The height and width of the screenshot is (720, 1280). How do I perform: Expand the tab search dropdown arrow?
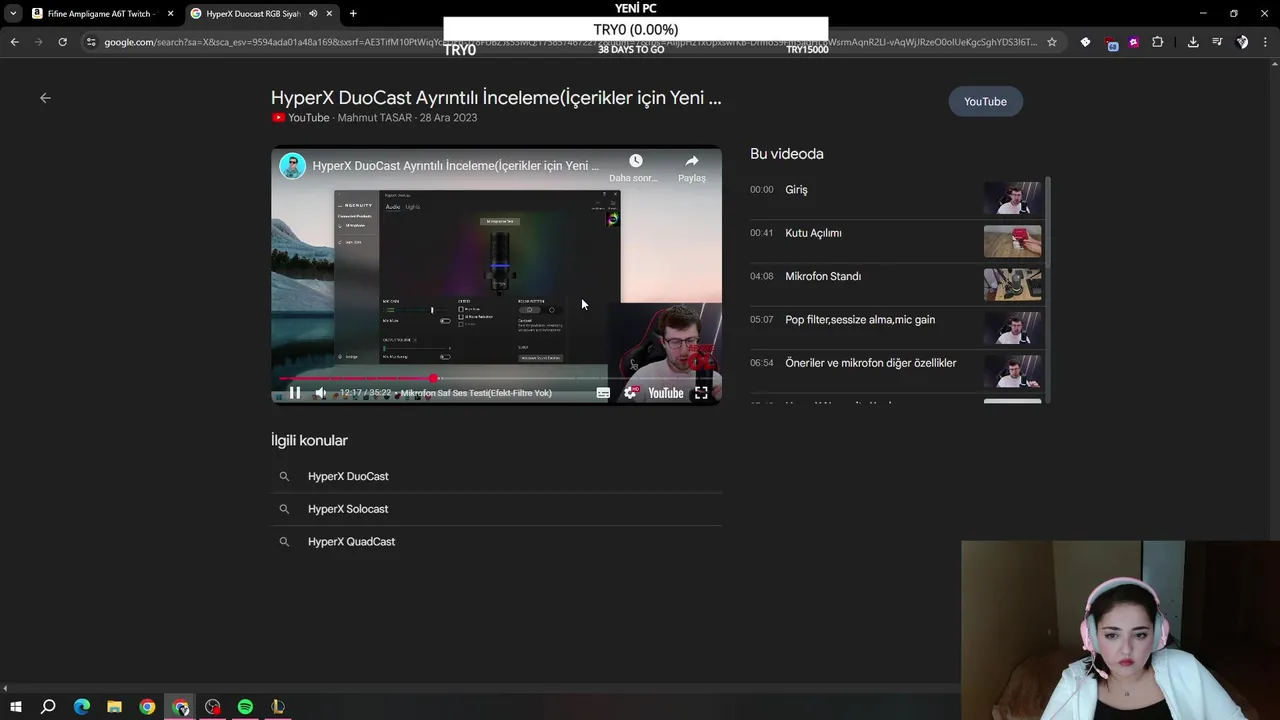click(13, 13)
